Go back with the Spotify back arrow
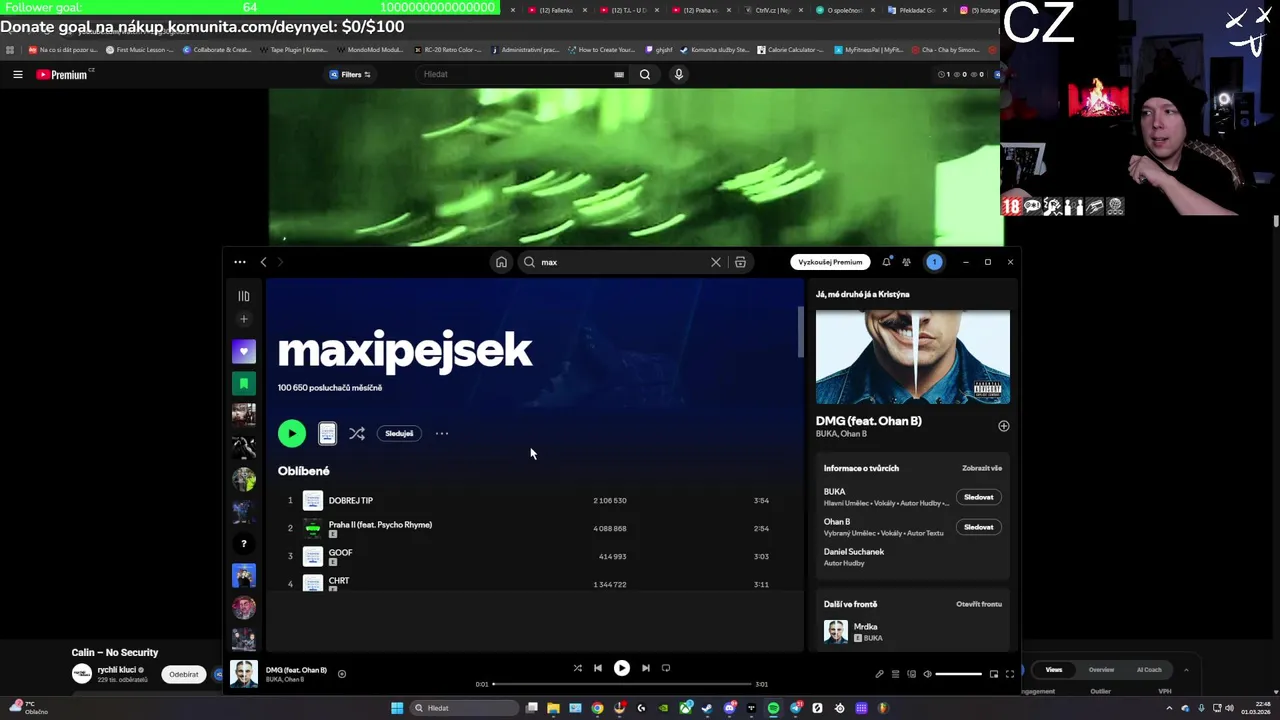The height and width of the screenshot is (720, 1280). [x=263, y=262]
